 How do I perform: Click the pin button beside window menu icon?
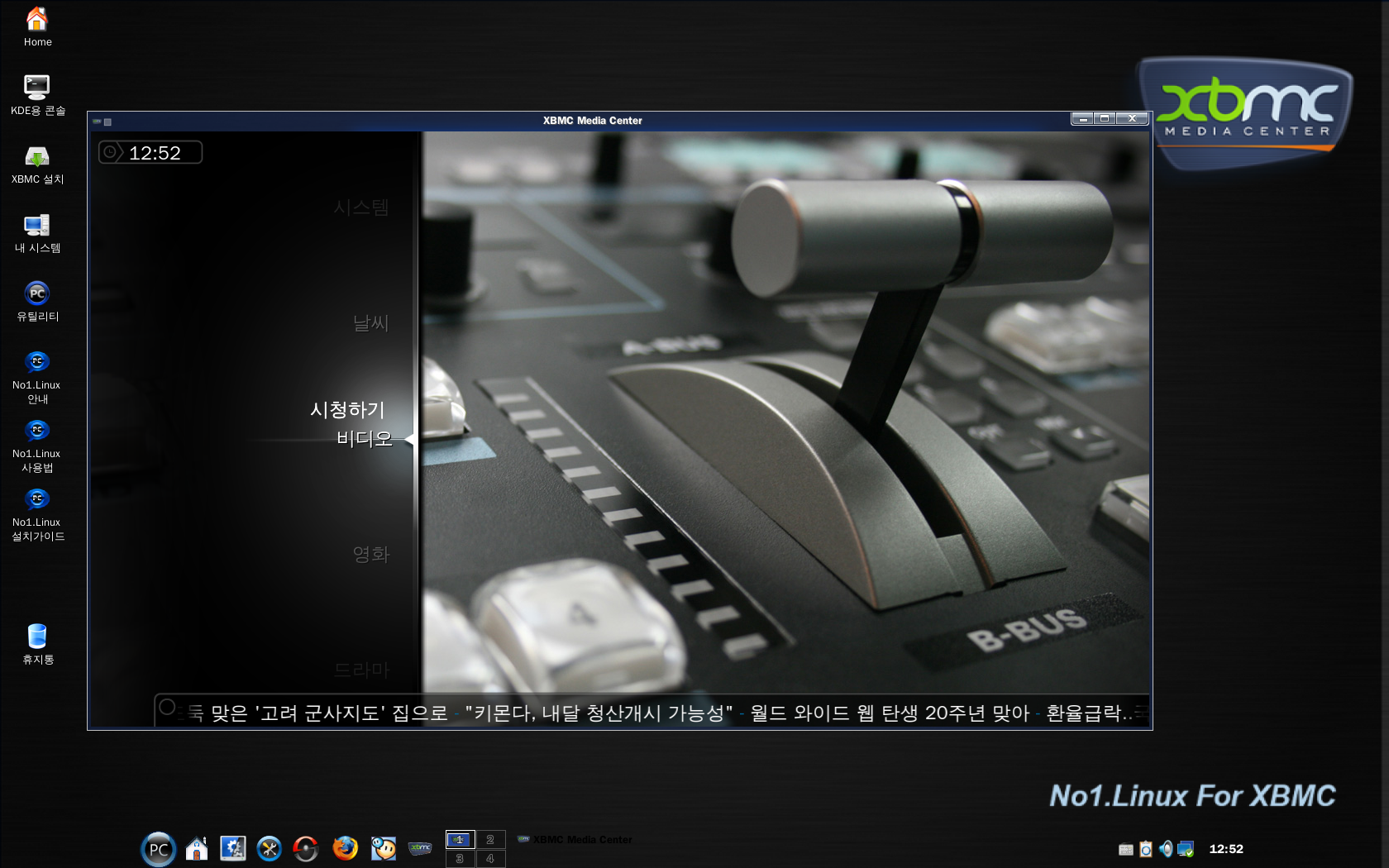point(107,122)
